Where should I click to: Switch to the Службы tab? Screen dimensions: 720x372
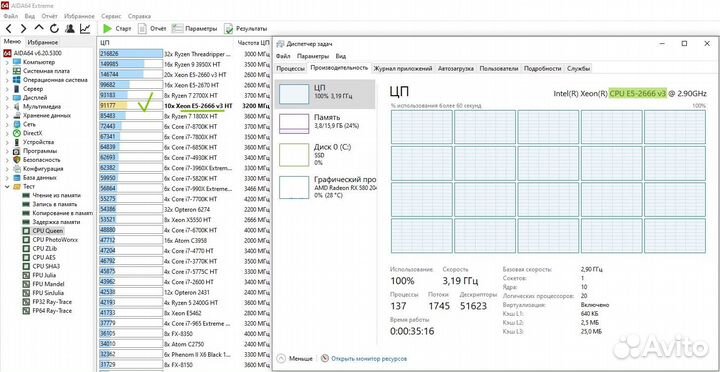tap(578, 68)
